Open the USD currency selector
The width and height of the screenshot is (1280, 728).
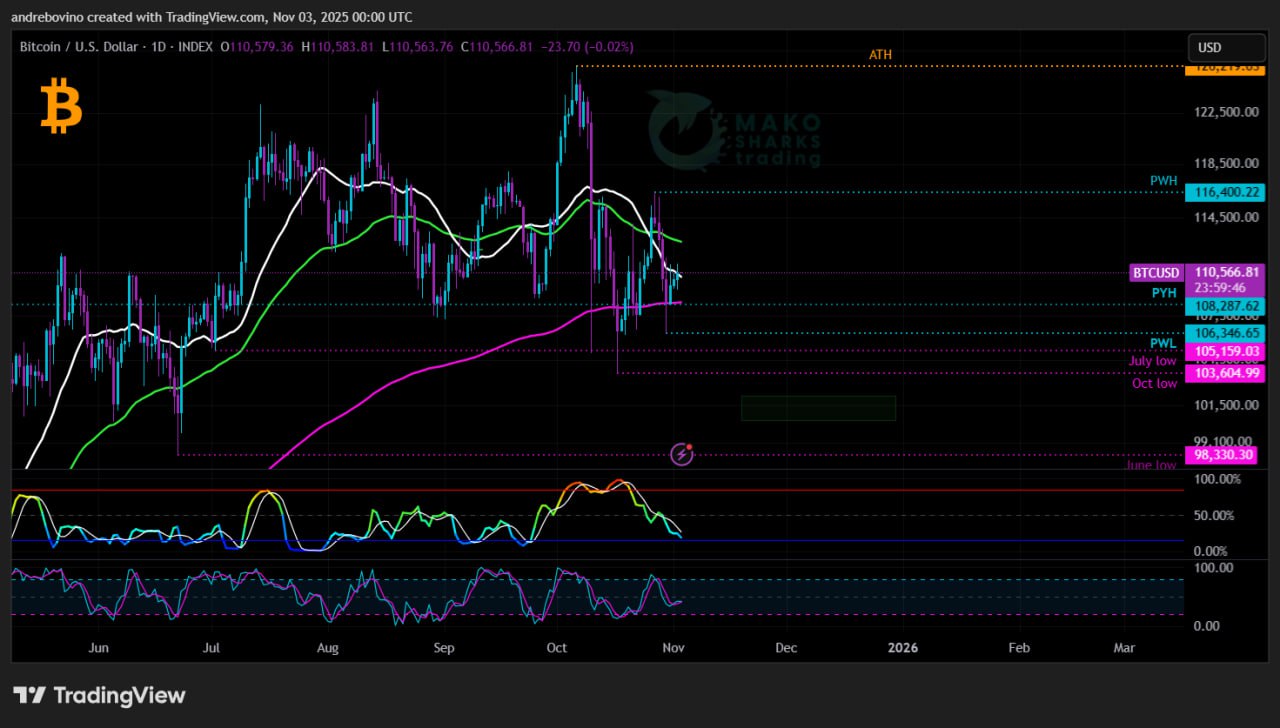point(1225,47)
